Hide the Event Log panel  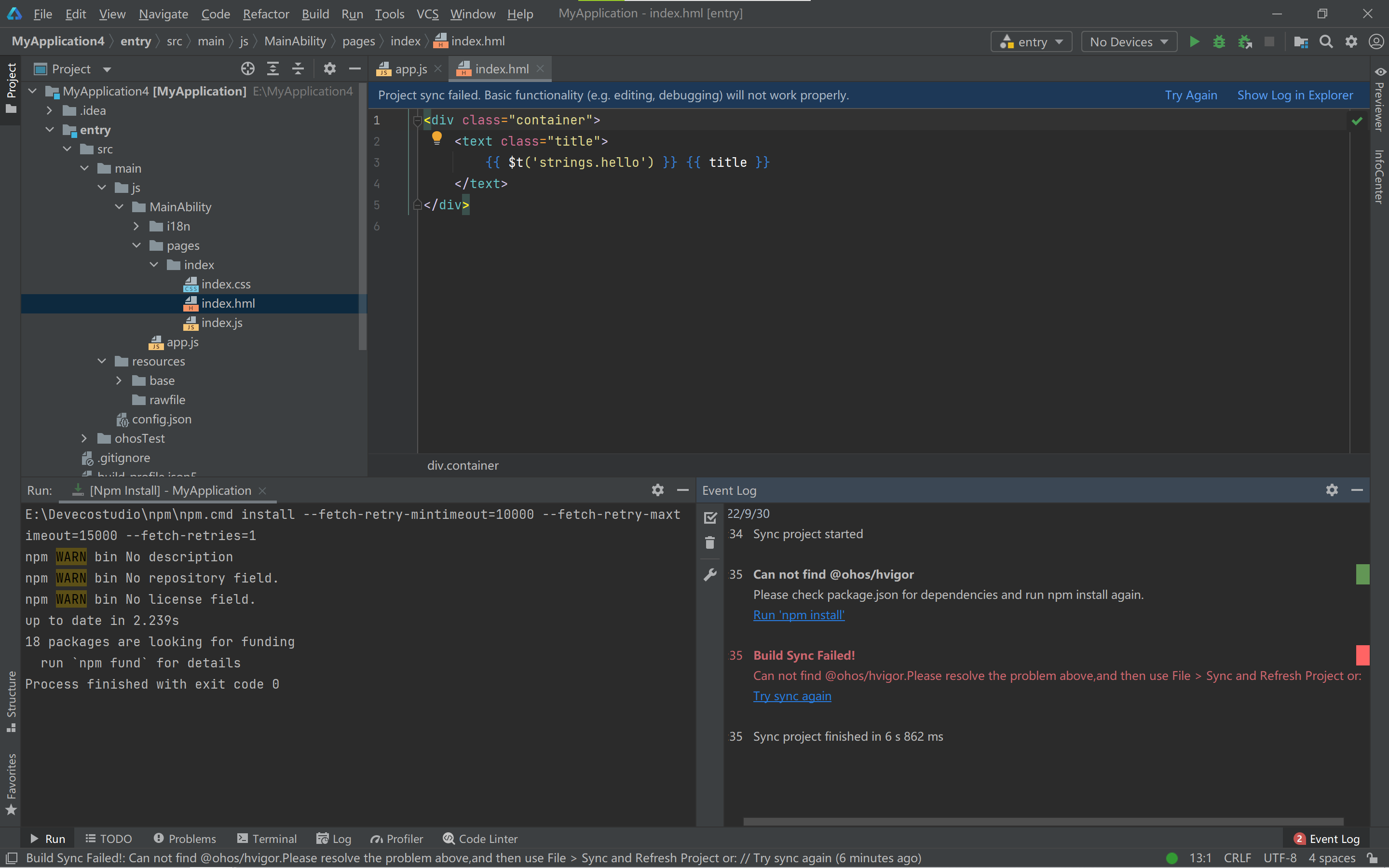coord(1357,489)
